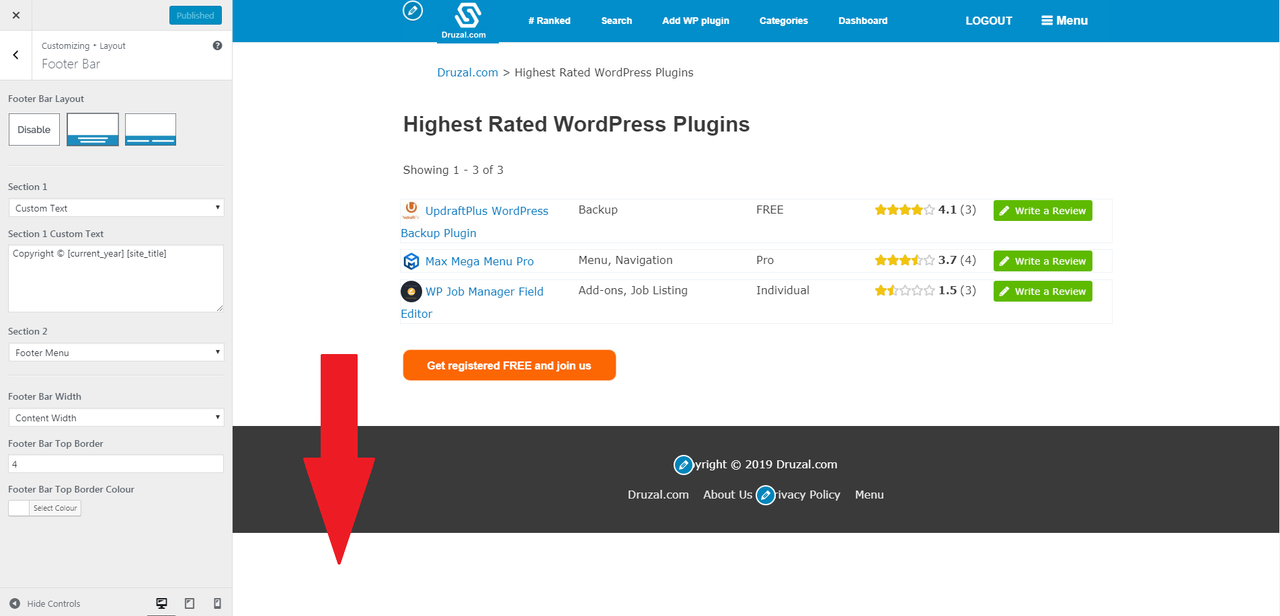Screen dimensions: 1280x616
Task: Click Get registered FREE and join us button
Action: click(509, 365)
